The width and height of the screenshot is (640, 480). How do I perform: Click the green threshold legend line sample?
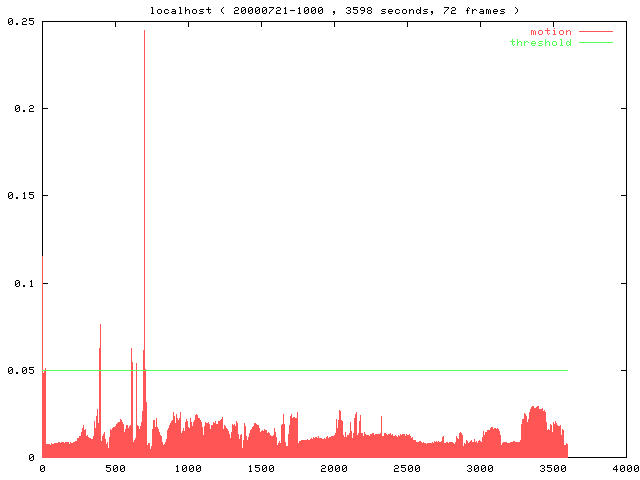pyautogui.click(x=595, y=43)
